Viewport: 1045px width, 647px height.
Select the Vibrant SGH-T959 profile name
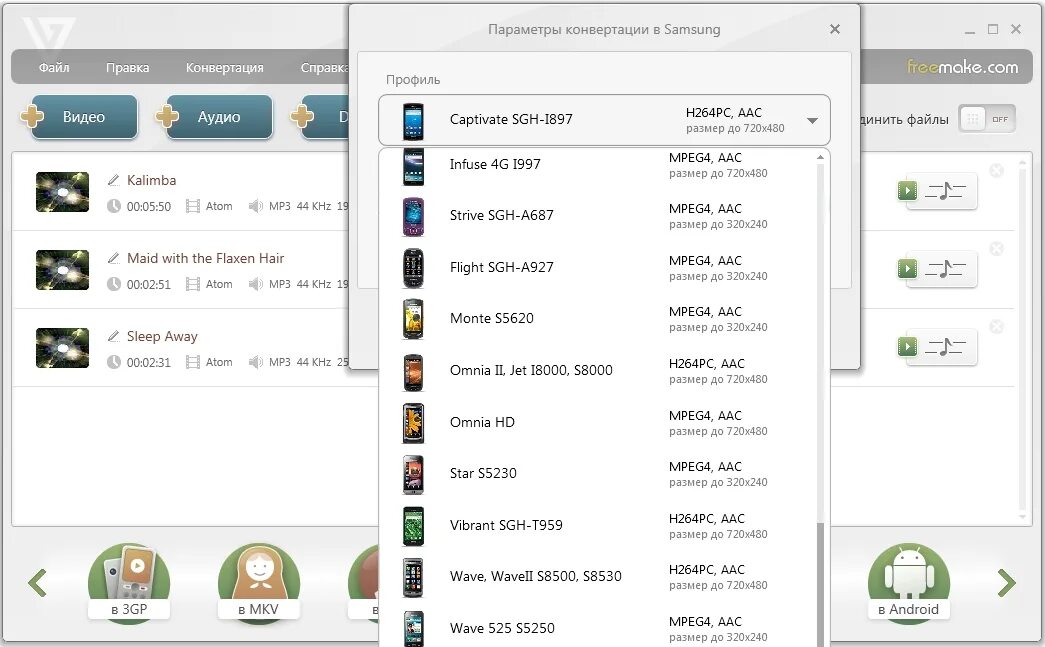tap(507, 526)
